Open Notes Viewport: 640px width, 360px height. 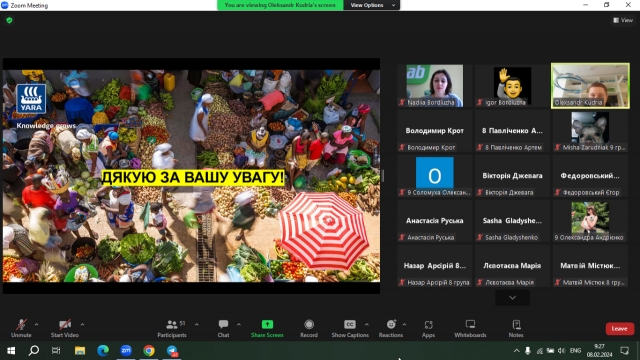tap(516, 328)
